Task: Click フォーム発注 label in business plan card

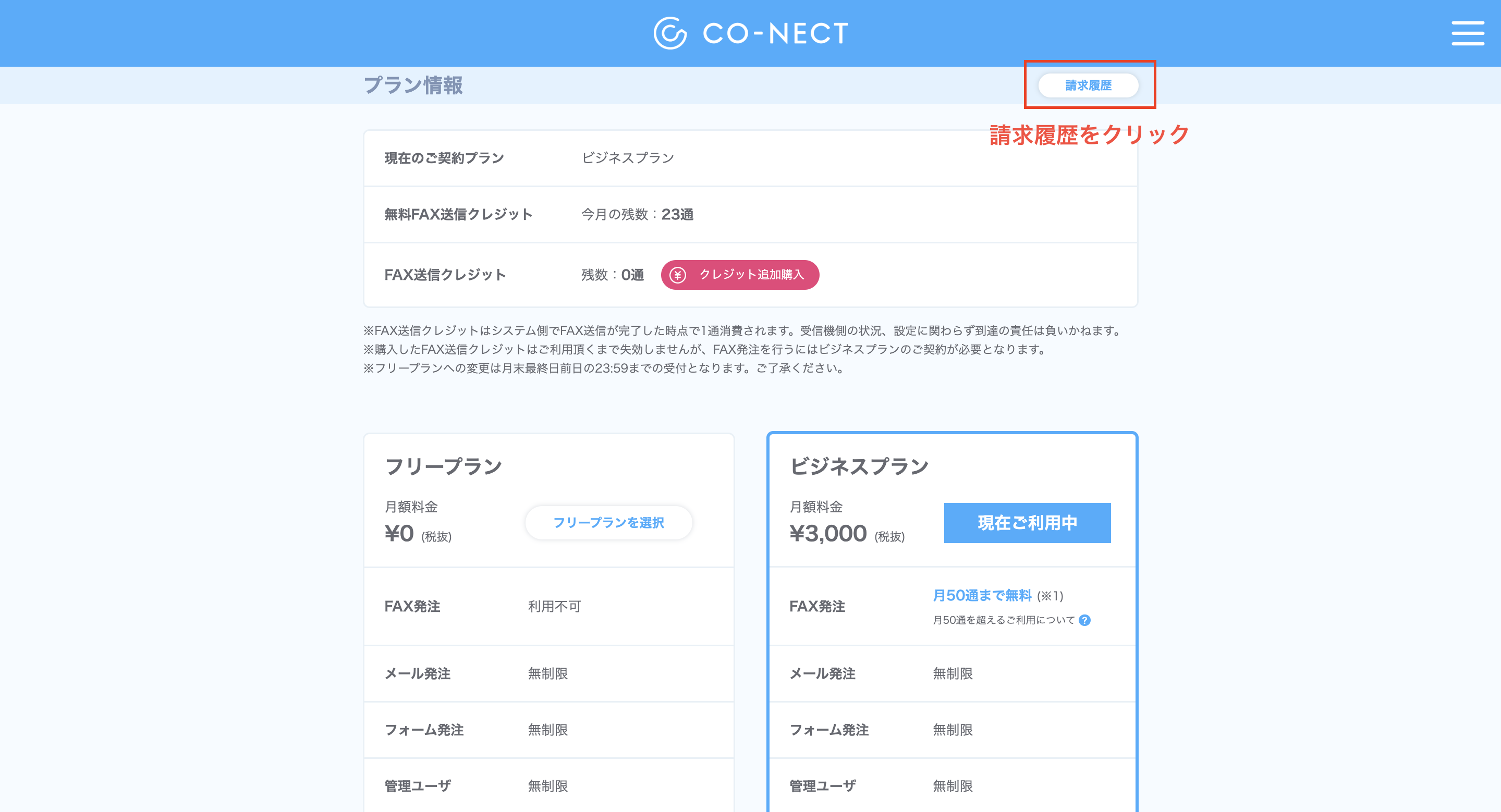Action: 828,730
